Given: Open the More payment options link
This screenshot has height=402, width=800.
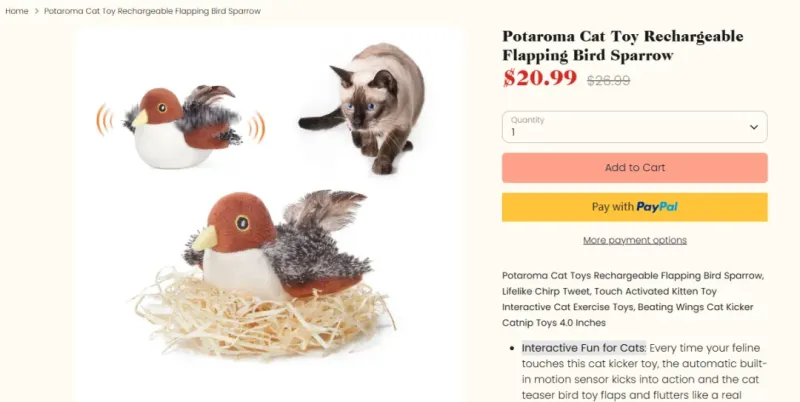Looking at the screenshot, I should click(634, 240).
